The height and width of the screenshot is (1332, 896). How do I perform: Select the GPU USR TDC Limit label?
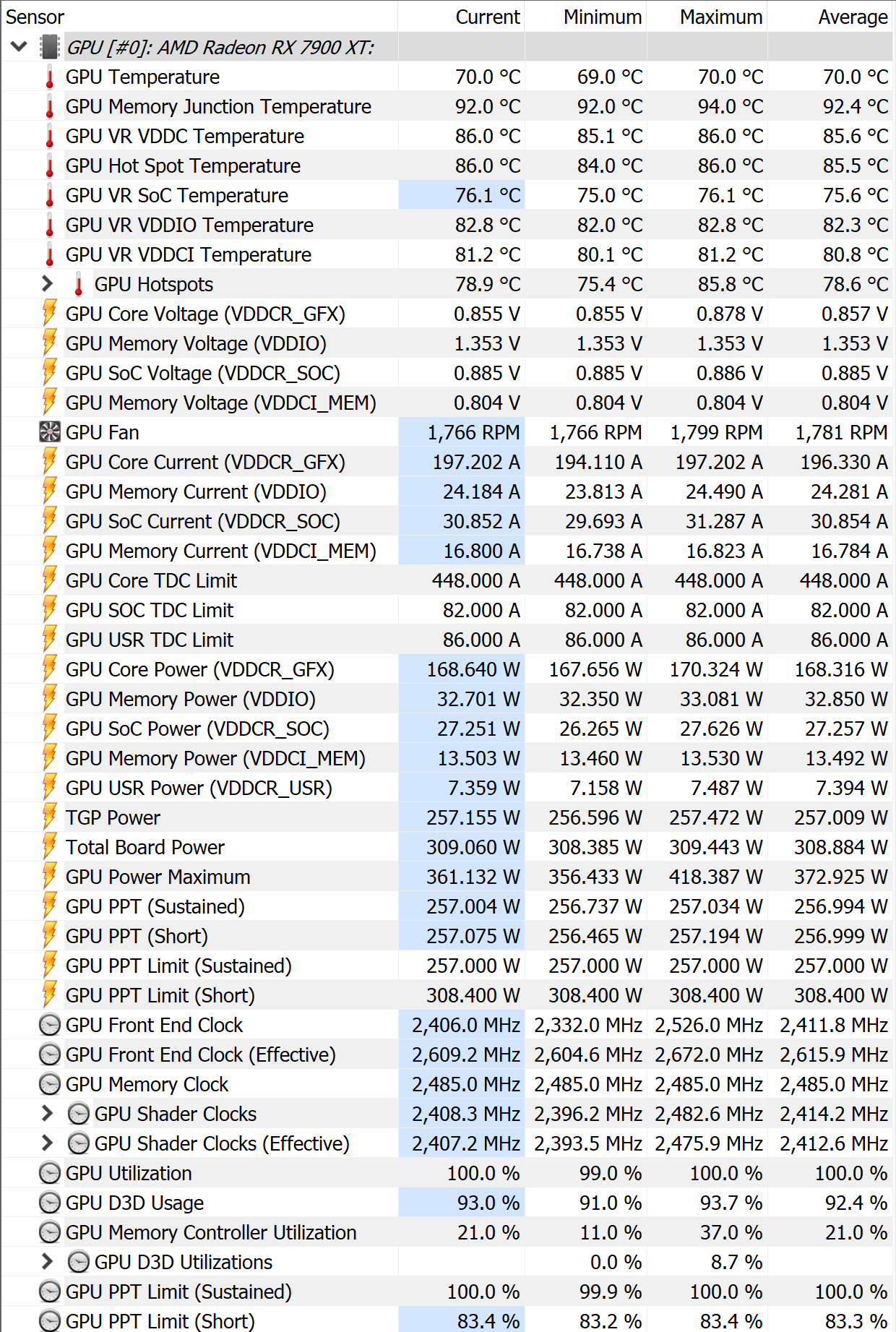coord(150,640)
